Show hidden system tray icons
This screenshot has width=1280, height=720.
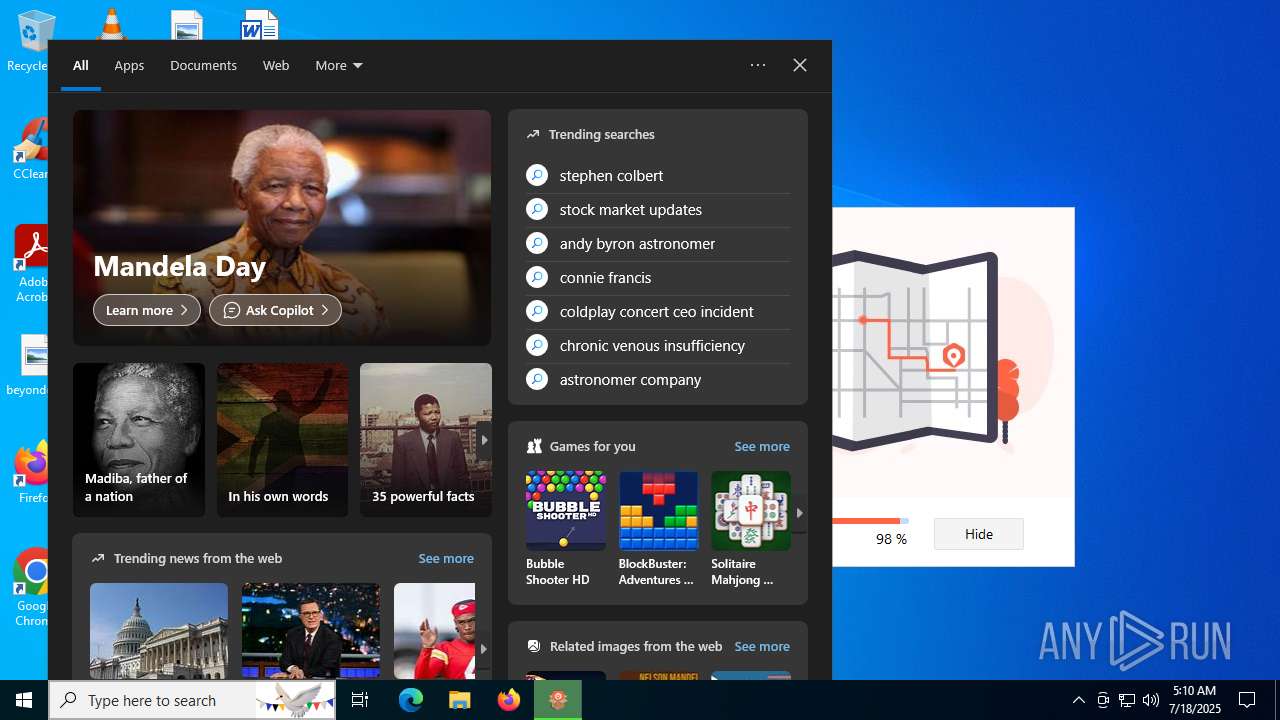[1078, 700]
